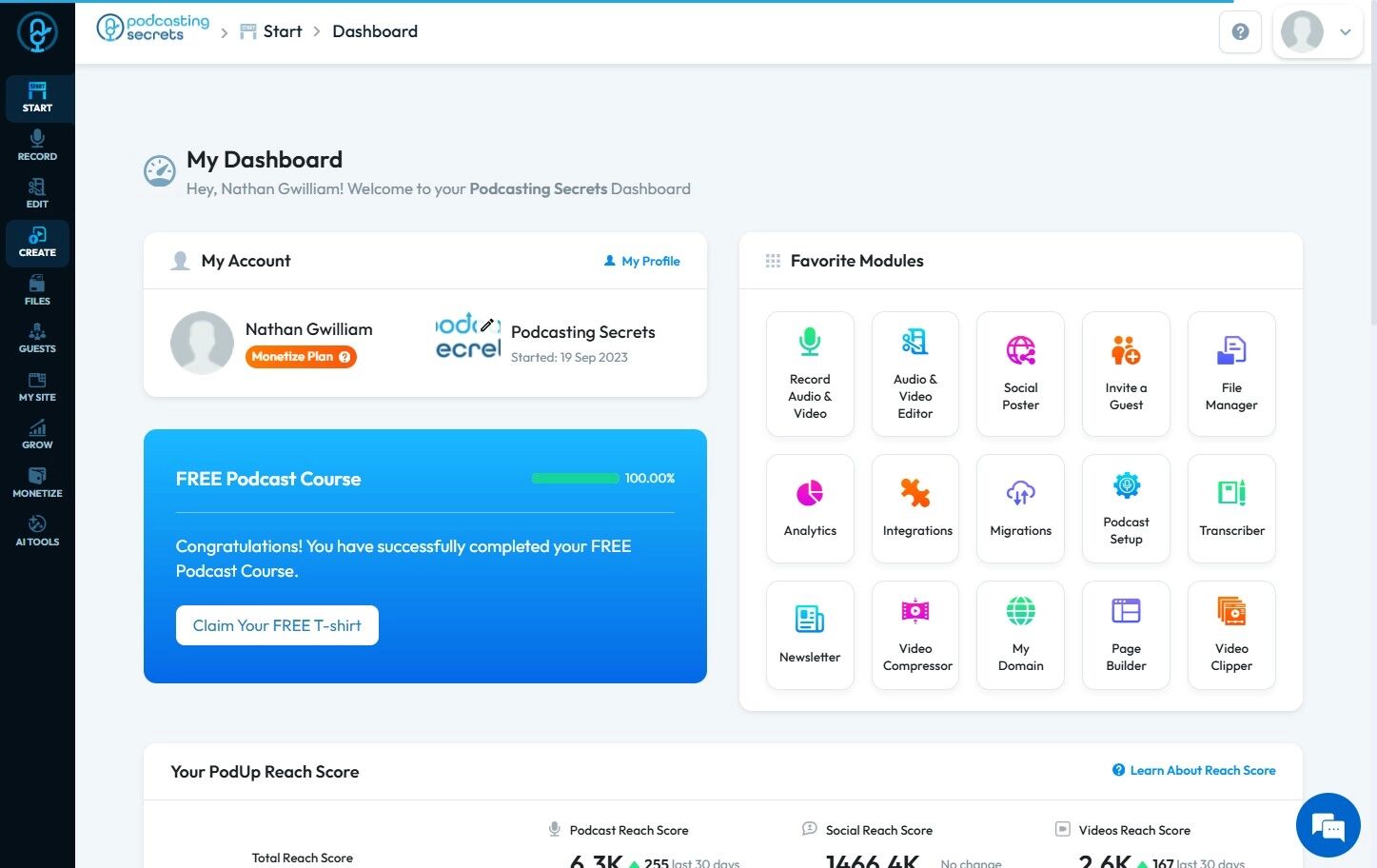Open the Page Builder module
Screen dimensions: 1377x868
click(1126, 635)
